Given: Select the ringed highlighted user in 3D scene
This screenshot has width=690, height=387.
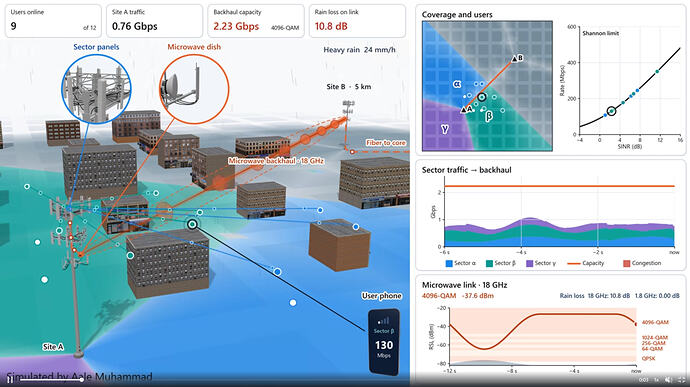Looking at the screenshot, I should [x=192, y=225].
